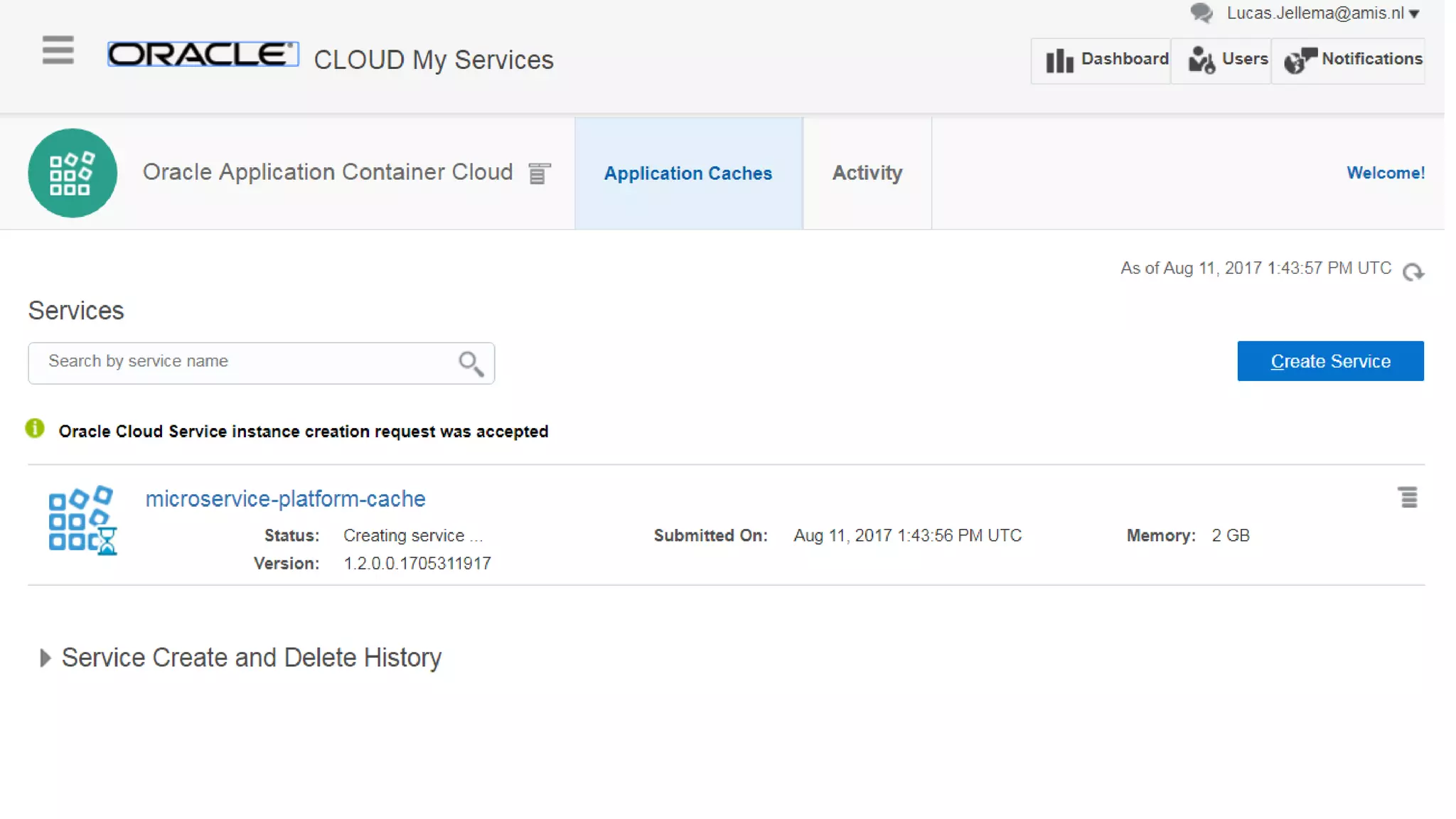Click the Search by service name field
1456x819 pixels.
pos(242,362)
